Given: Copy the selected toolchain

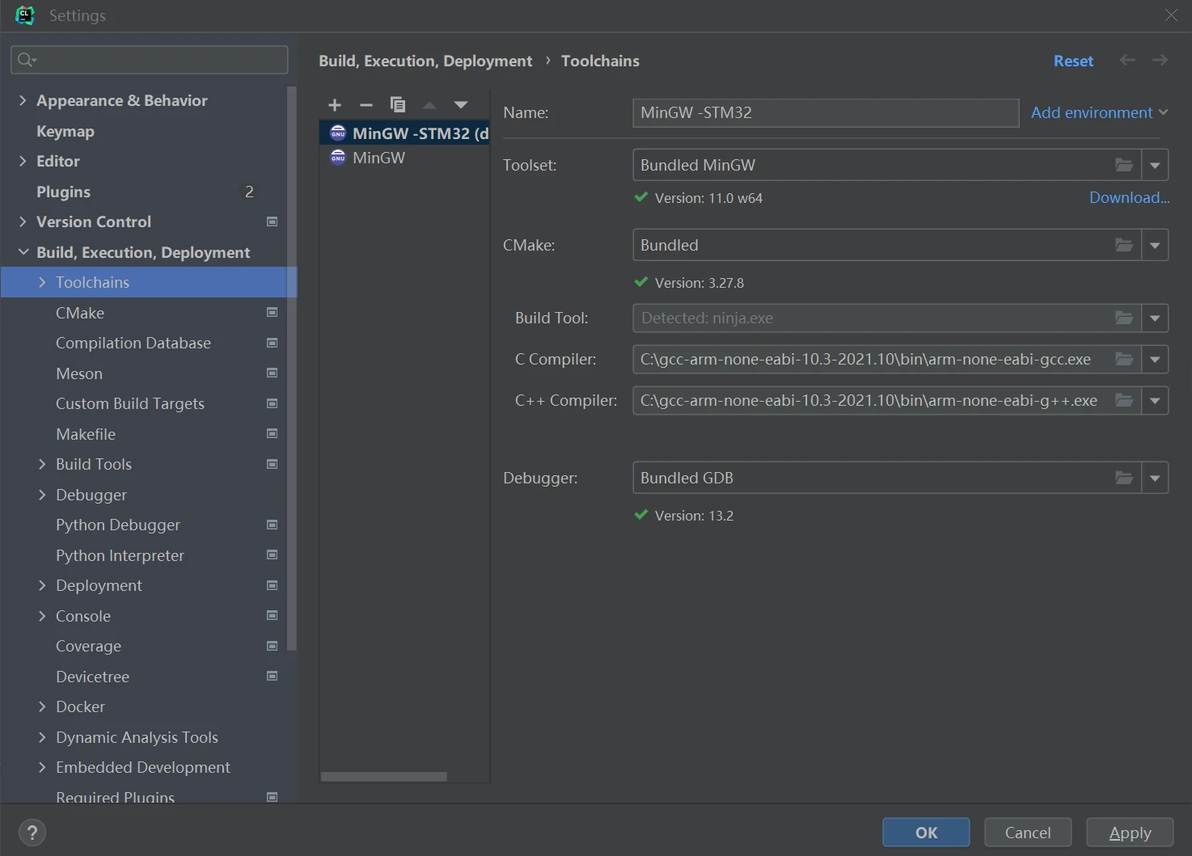Looking at the screenshot, I should coord(397,105).
